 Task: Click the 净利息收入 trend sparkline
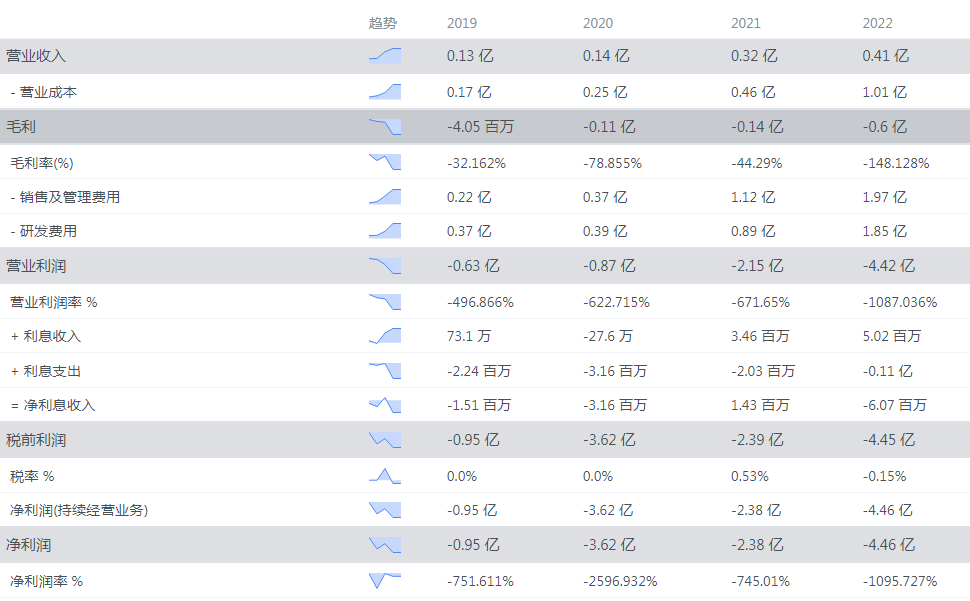(x=385, y=405)
